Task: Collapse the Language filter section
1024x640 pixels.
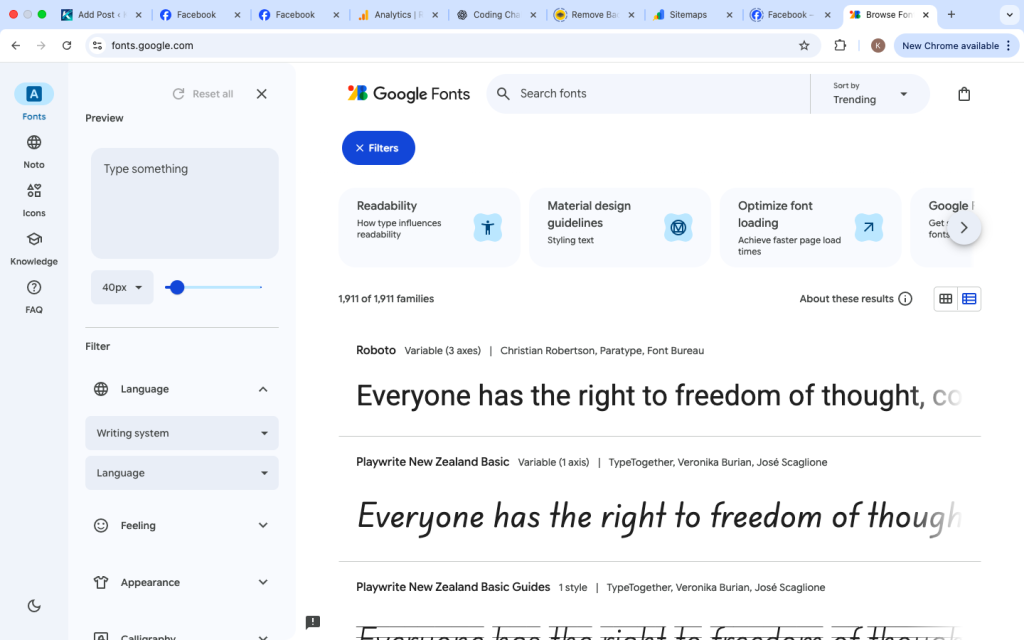Action: (262, 389)
